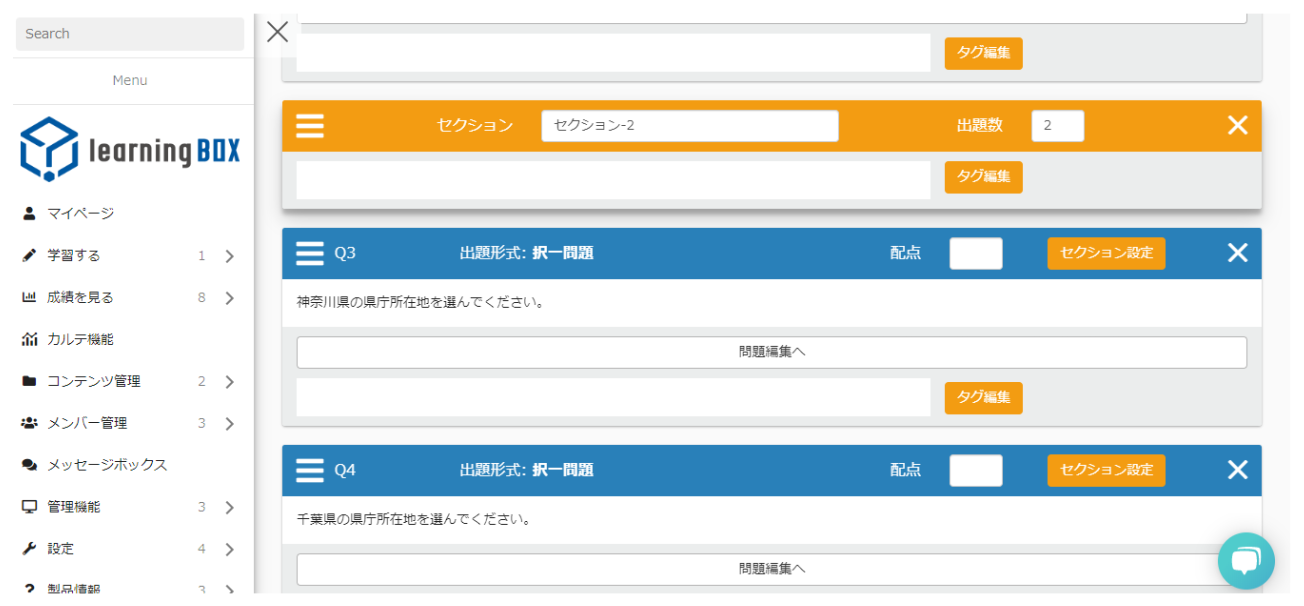
Task: Click the learningBOX logo
Action: coord(130,149)
